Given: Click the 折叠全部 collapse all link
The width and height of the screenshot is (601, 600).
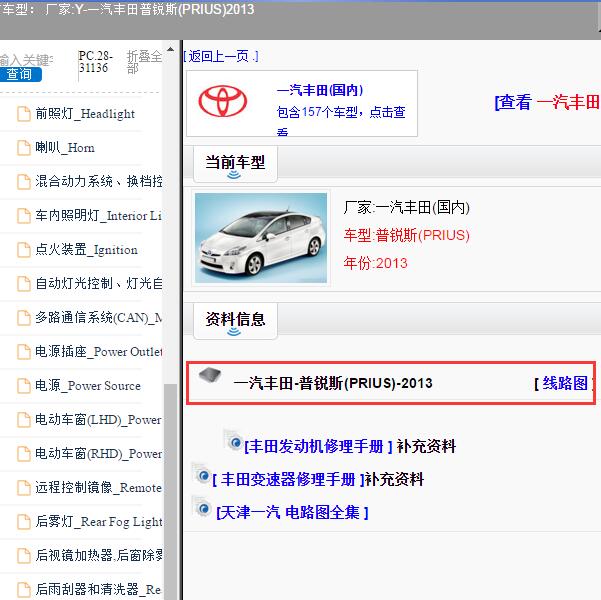Looking at the screenshot, I should pos(144,62).
